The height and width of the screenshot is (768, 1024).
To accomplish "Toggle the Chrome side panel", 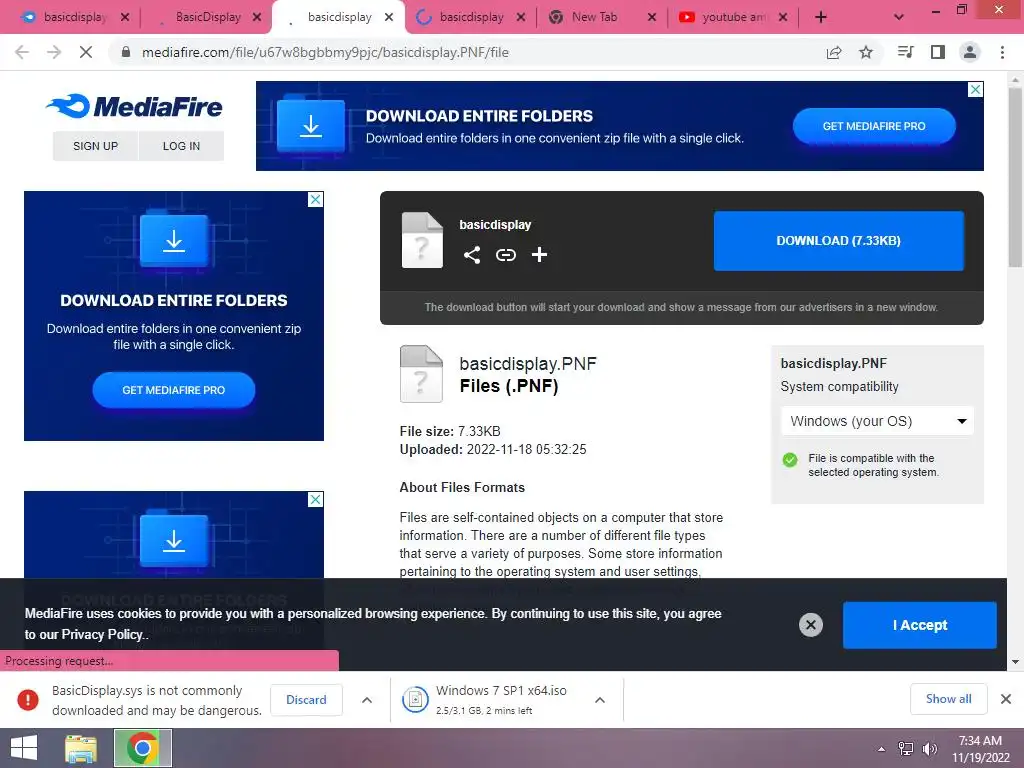I will (938, 52).
